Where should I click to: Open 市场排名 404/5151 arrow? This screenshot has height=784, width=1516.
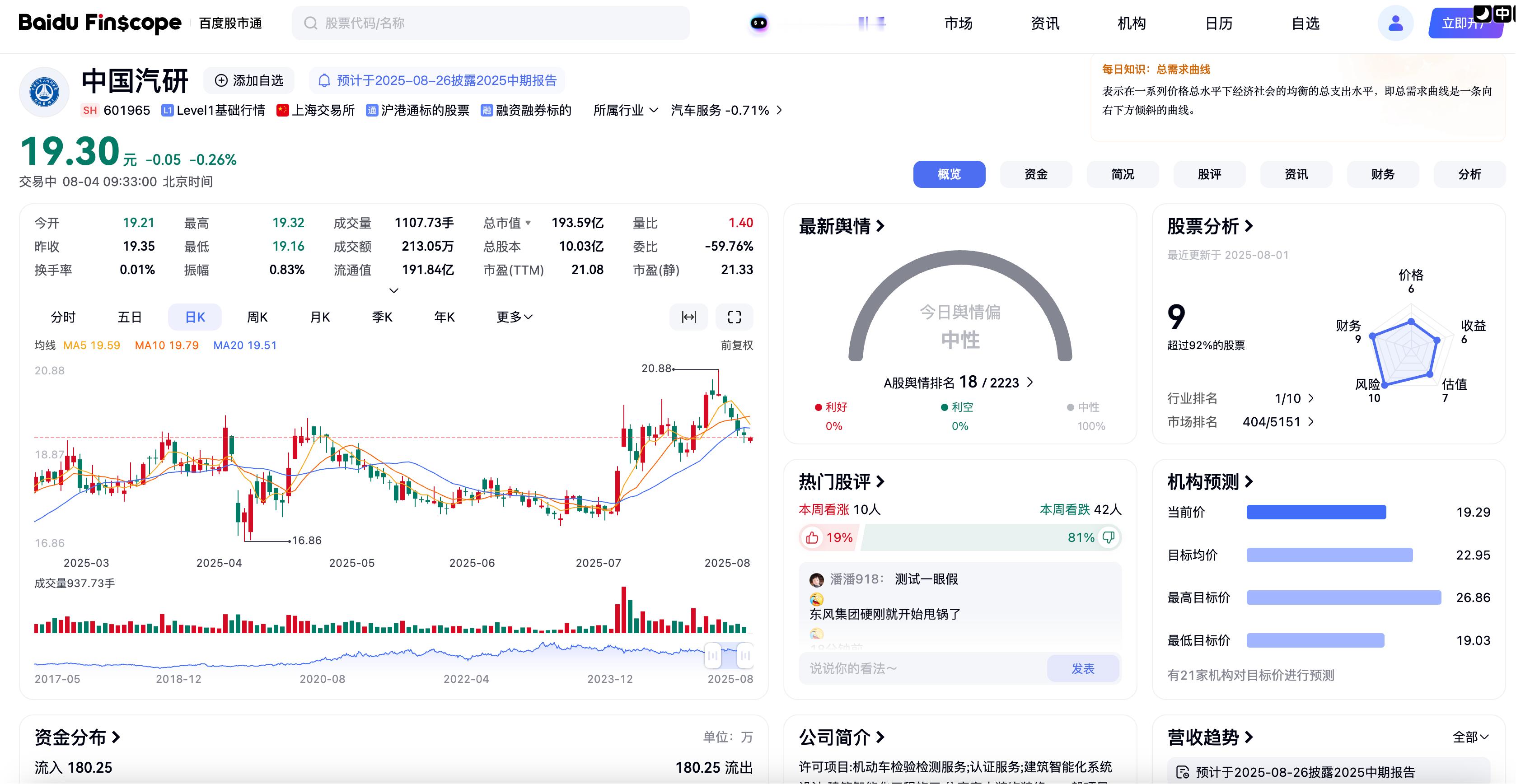[1310, 422]
